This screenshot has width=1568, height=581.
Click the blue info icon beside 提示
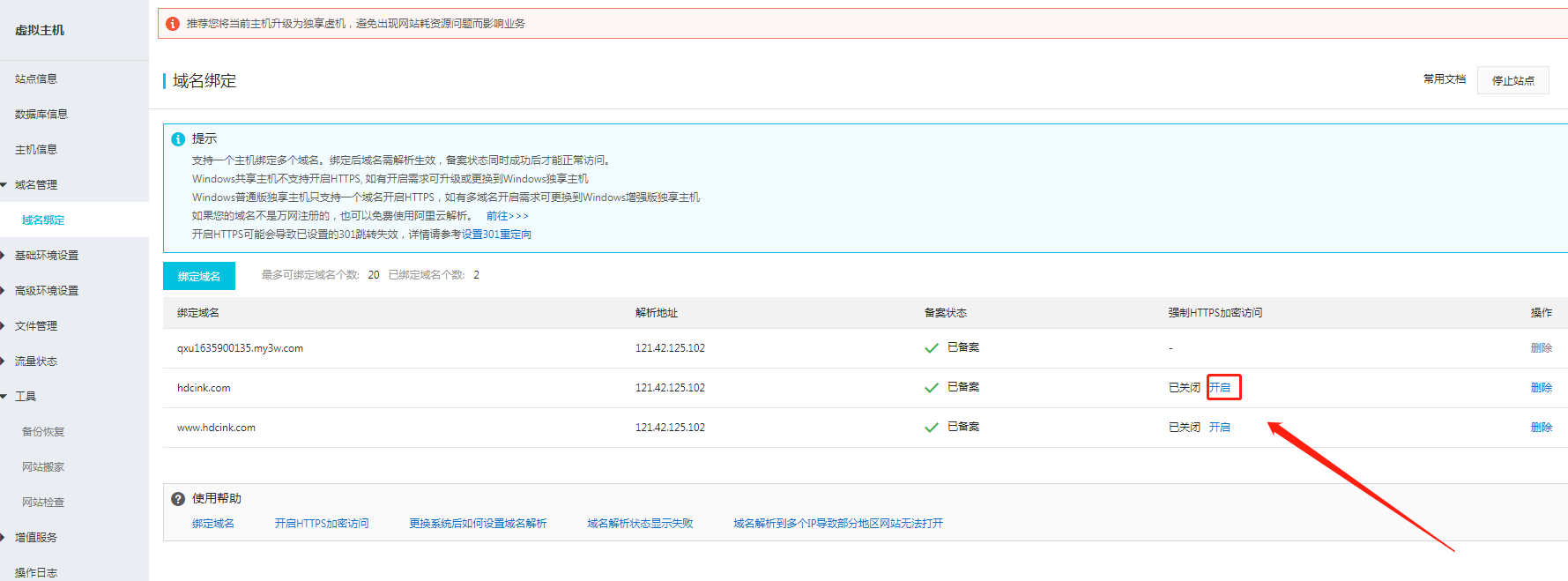178,139
